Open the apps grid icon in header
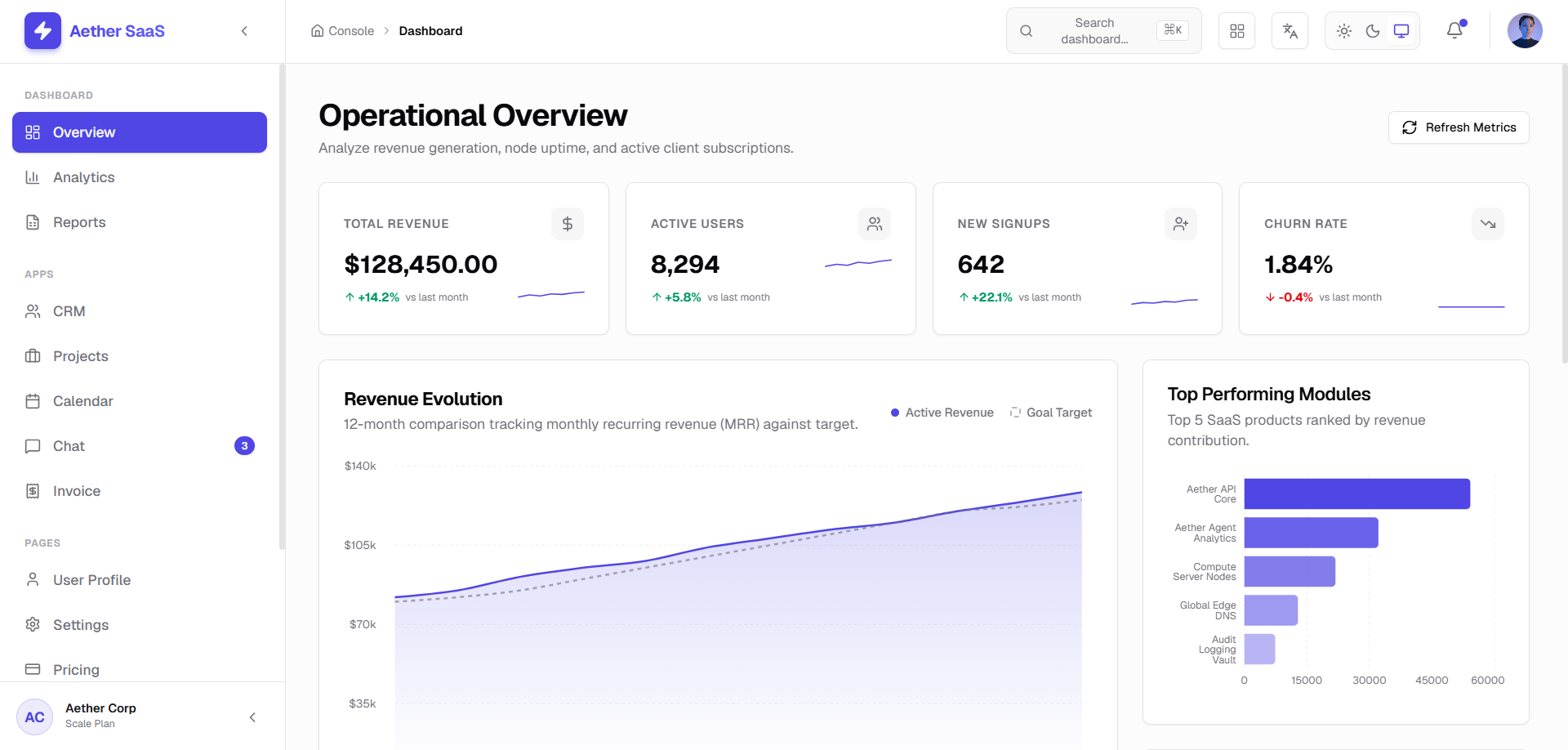This screenshot has width=1568, height=750. [1237, 31]
